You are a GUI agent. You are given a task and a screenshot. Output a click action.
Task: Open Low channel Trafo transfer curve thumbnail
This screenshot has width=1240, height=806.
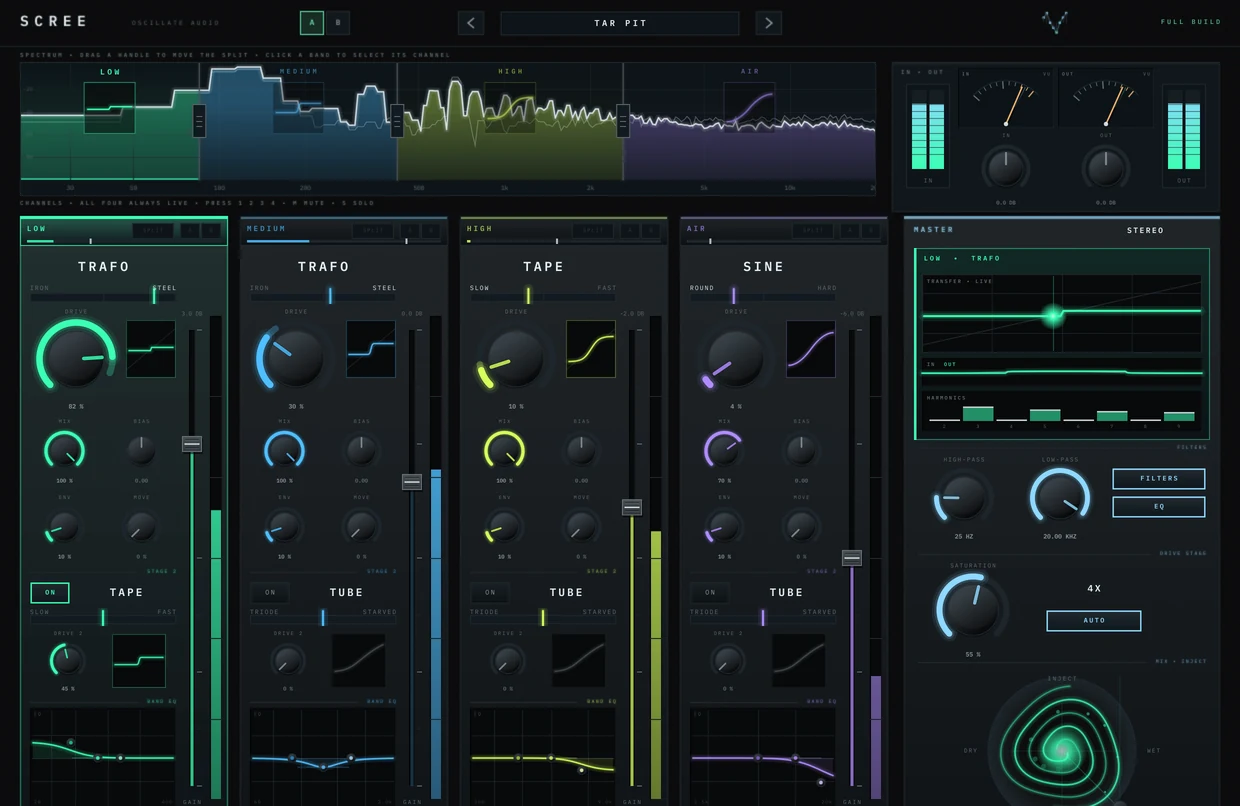tap(151, 349)
